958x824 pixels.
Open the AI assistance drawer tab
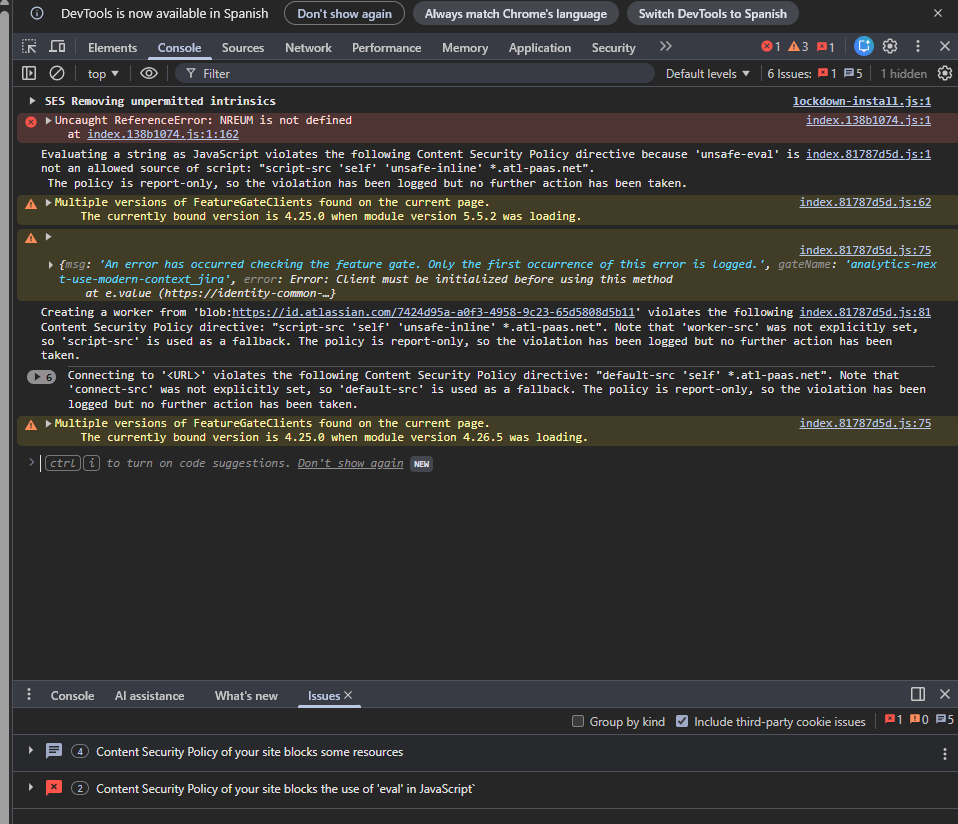coord(149,695)
